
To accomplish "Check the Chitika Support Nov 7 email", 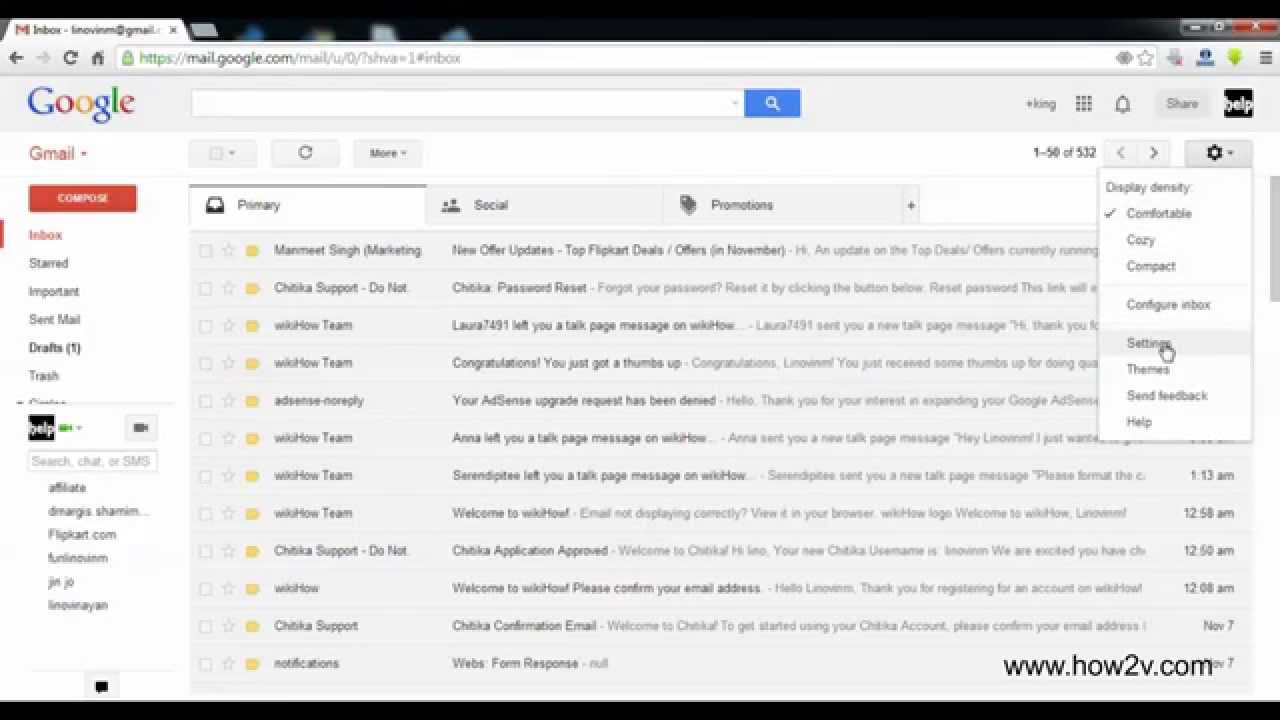I will [x=205, y=626].
